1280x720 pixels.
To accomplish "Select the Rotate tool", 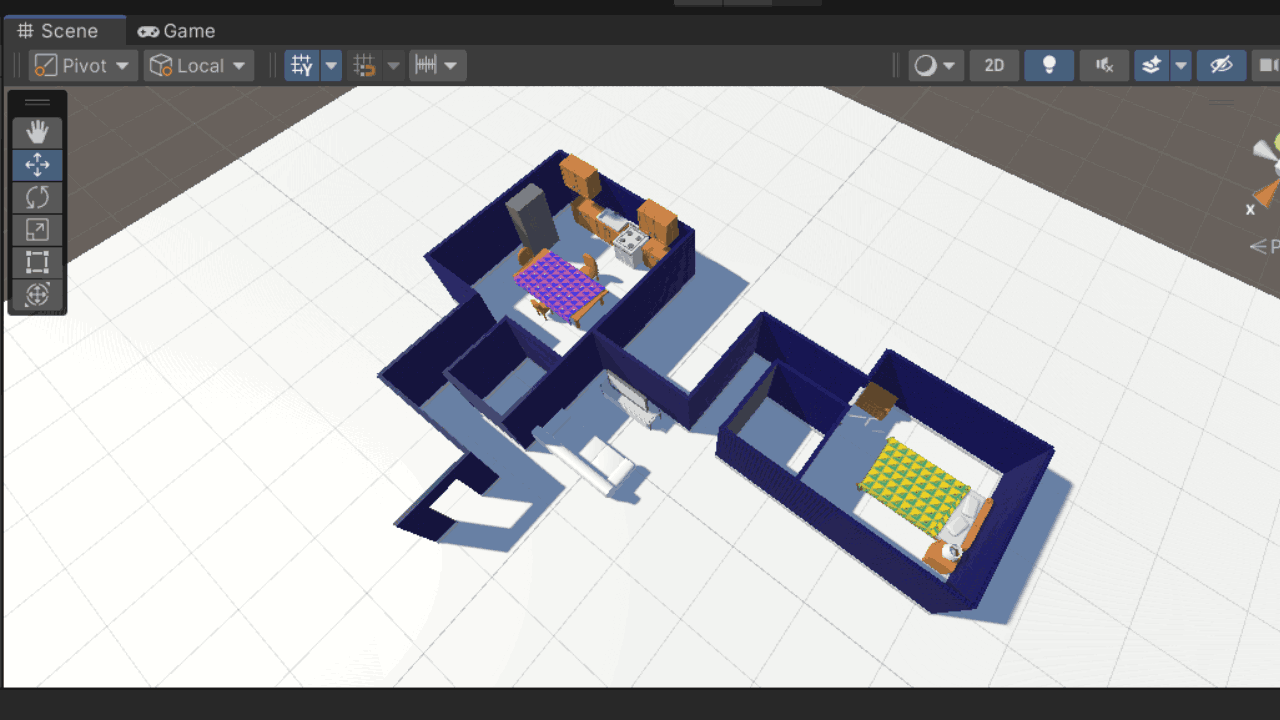I will [x=37, y=197].
